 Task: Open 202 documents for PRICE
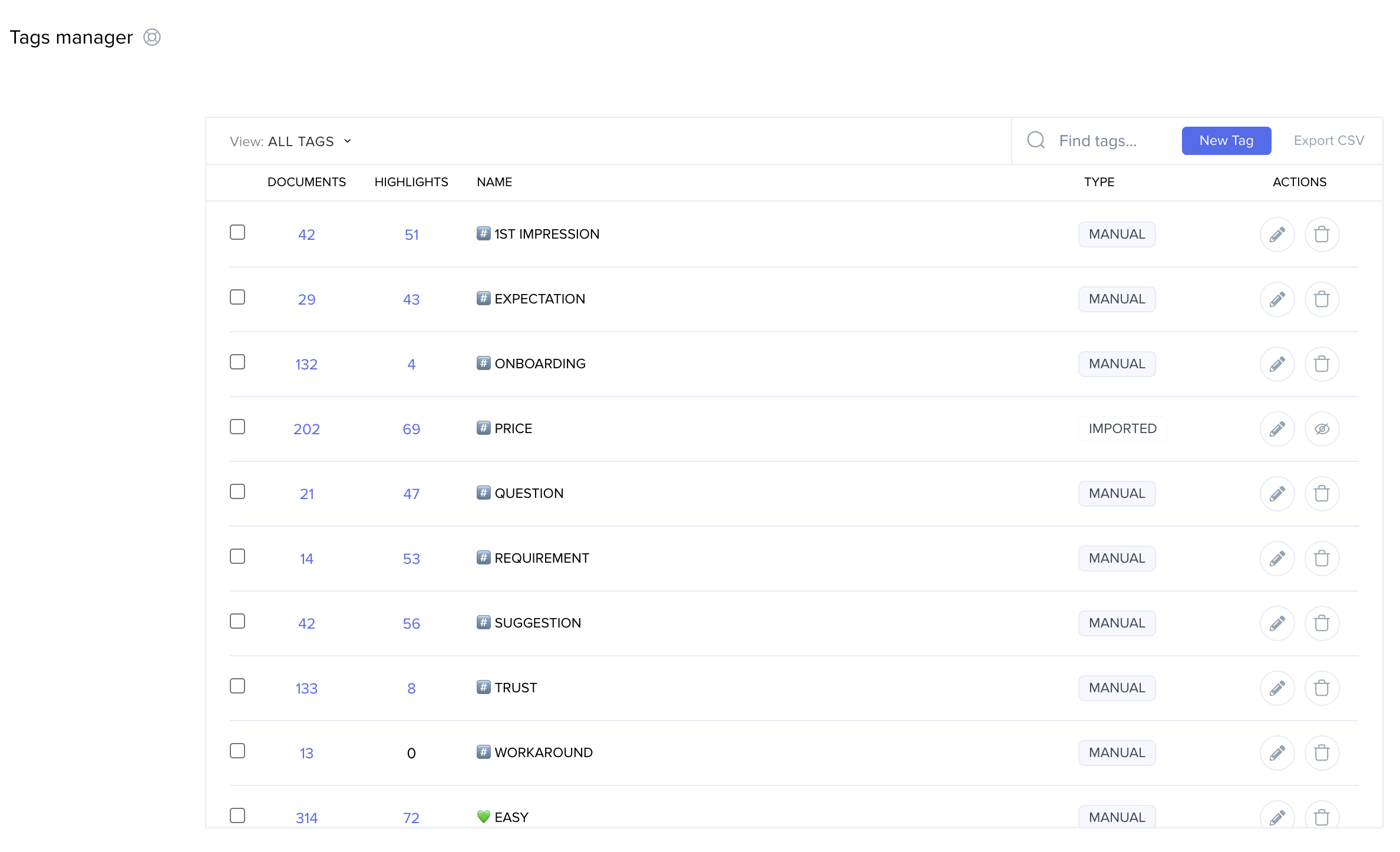[306, 429]
